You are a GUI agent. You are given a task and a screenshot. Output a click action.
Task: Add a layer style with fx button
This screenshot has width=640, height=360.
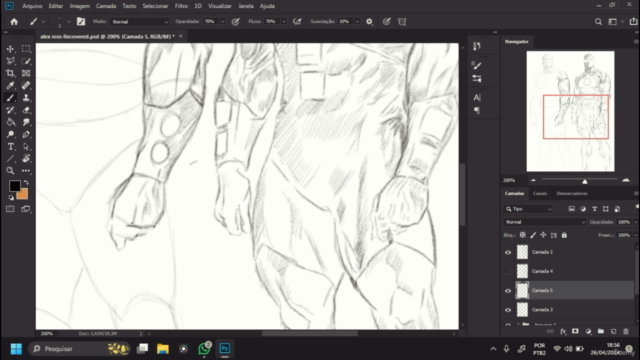click(x=563, y=331)
